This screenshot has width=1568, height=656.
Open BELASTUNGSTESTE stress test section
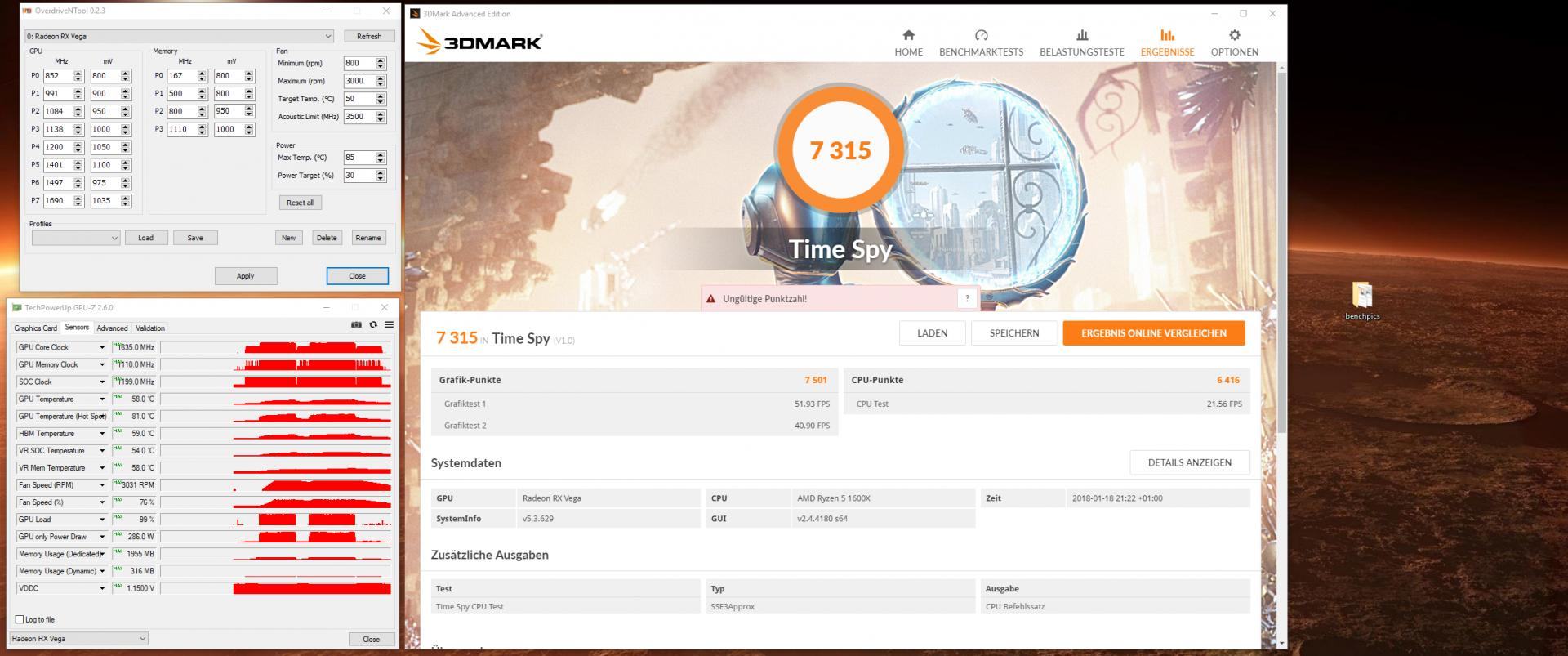(1081, 43)
